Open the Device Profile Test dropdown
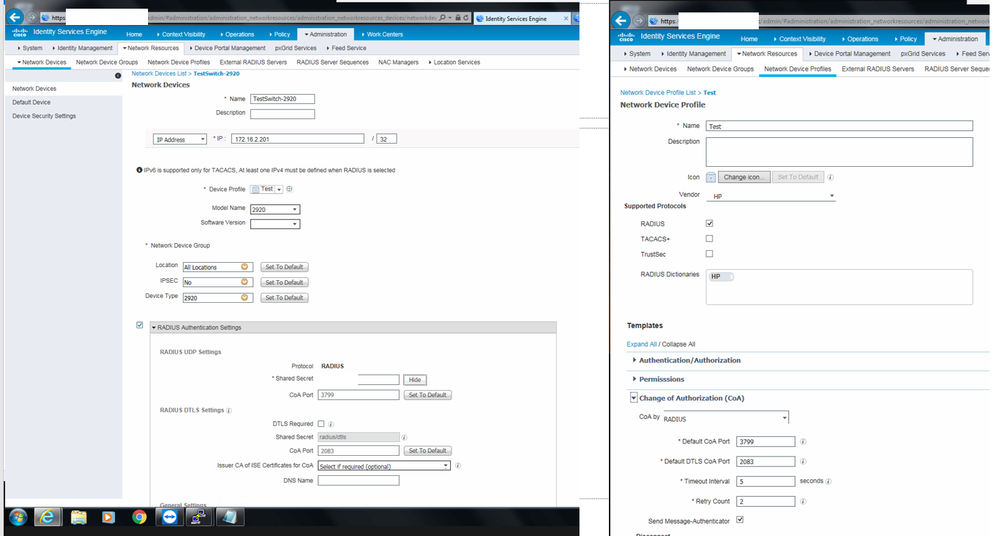Screen dimensions: 999x536 pyautogui.click(x=279, y=189)
